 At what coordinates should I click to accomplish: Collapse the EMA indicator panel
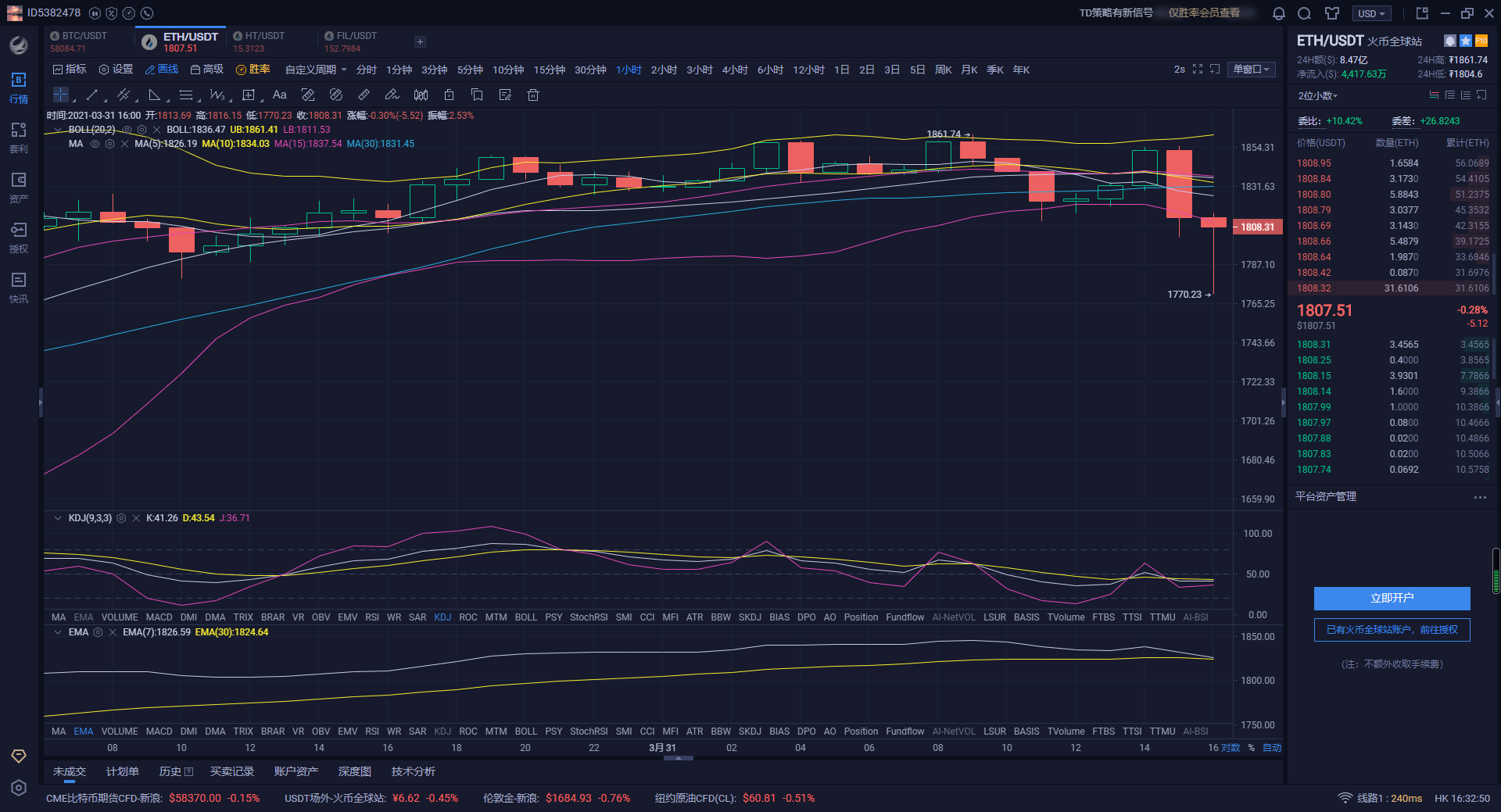coord(58,632)
